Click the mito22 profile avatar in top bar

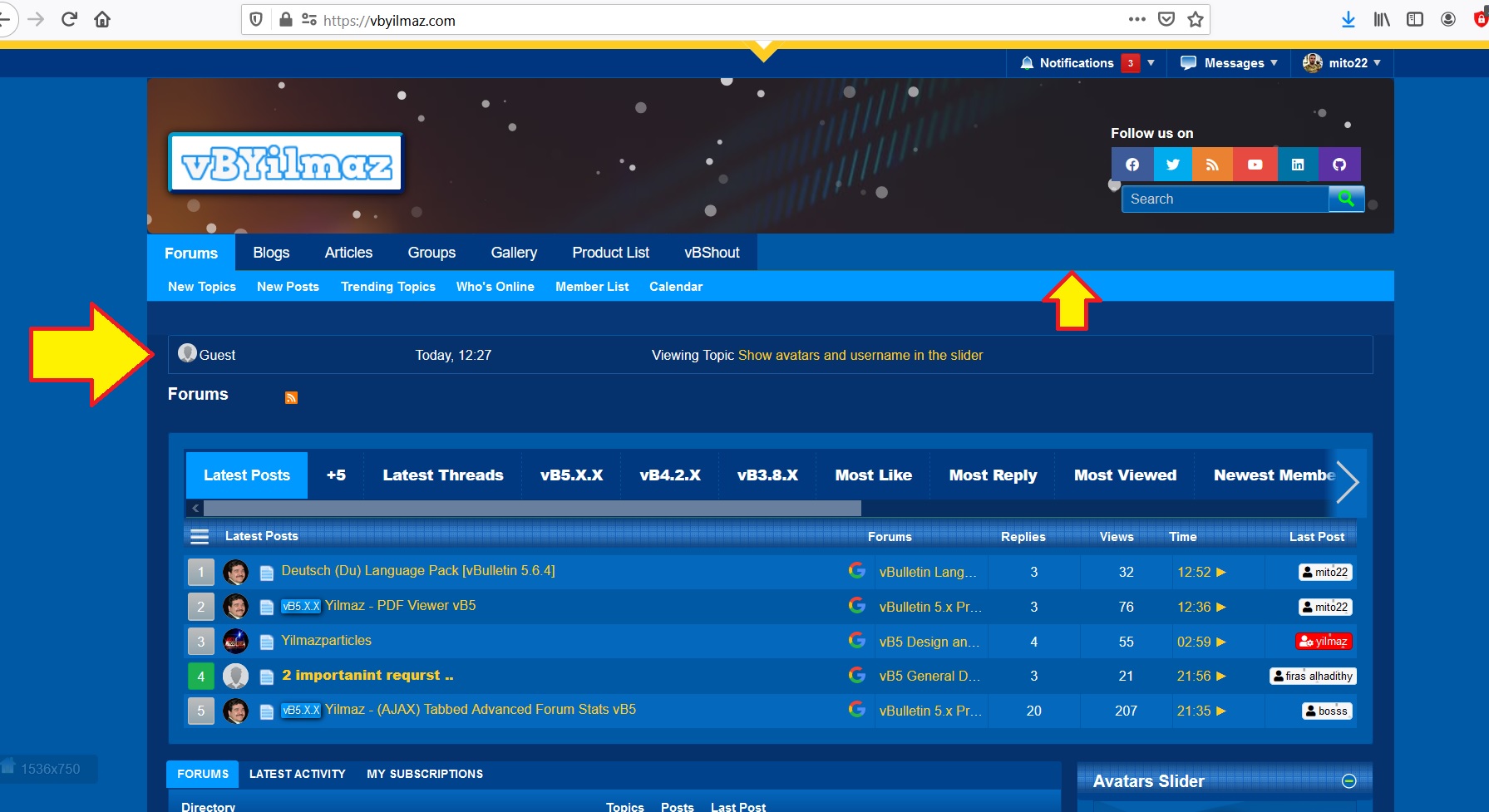pyautogui.click(x=1313, y=63)
